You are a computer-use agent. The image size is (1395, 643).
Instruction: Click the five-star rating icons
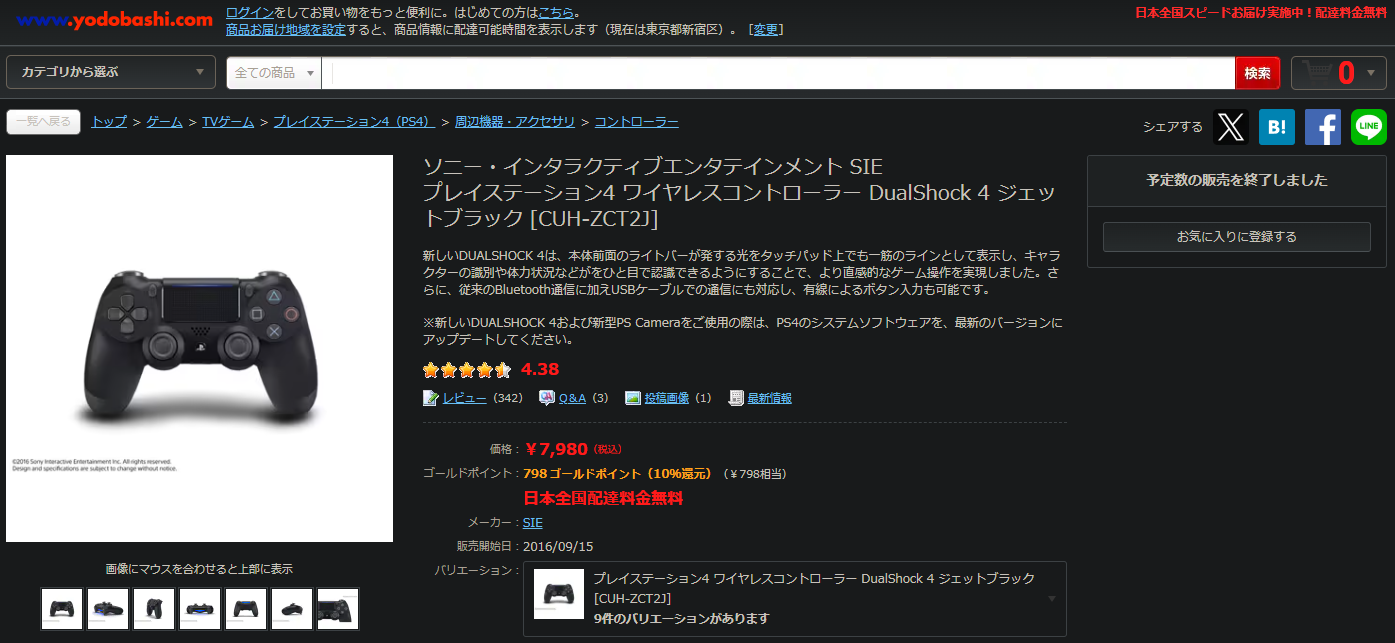[467, 370]
